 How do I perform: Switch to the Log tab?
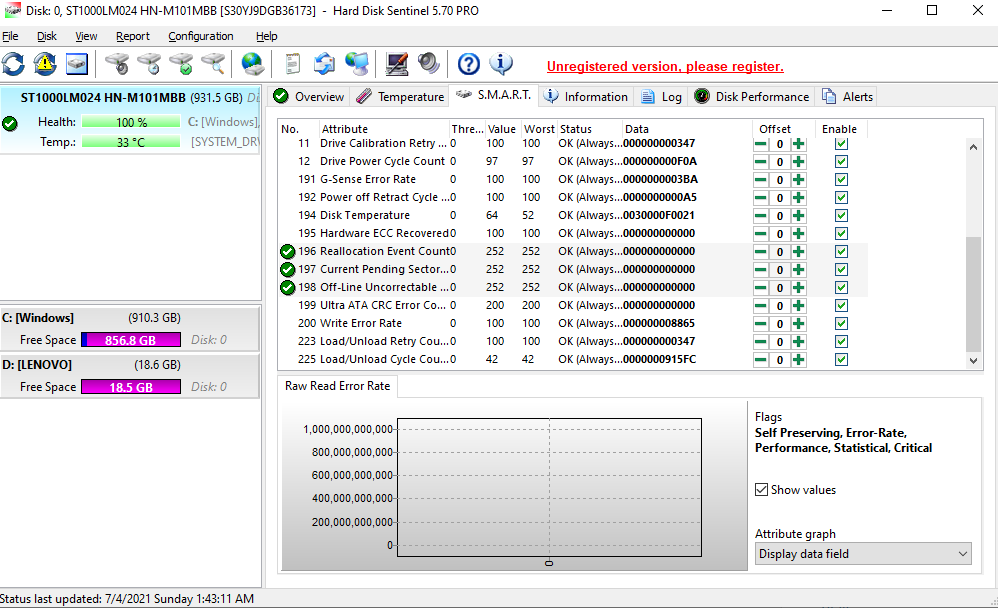point(661,97)
